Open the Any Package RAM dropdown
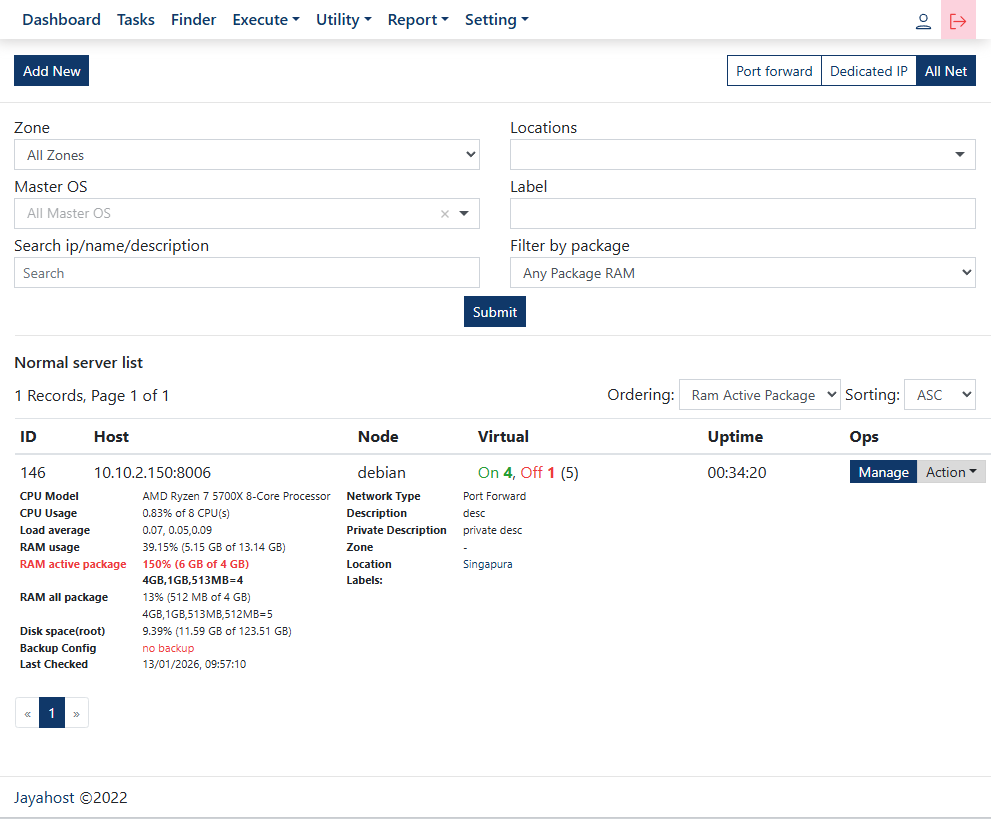 coord(742,272)
